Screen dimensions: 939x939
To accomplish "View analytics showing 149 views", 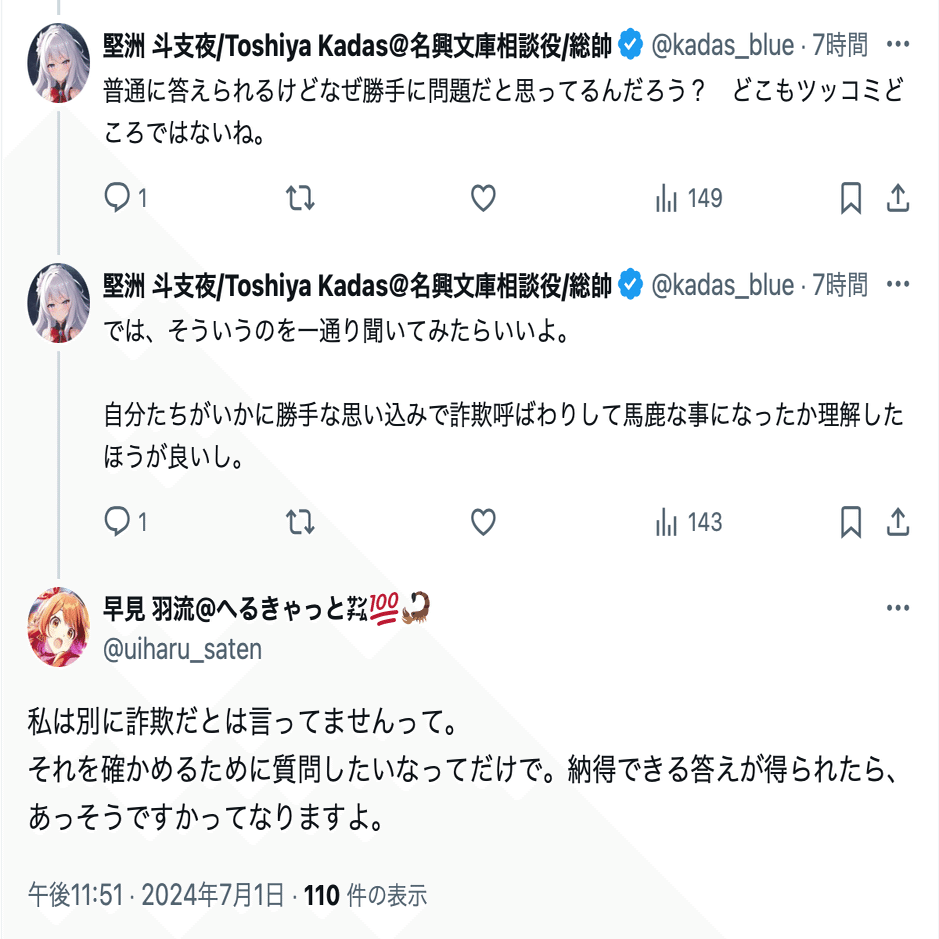I will (x=689, y=199).
